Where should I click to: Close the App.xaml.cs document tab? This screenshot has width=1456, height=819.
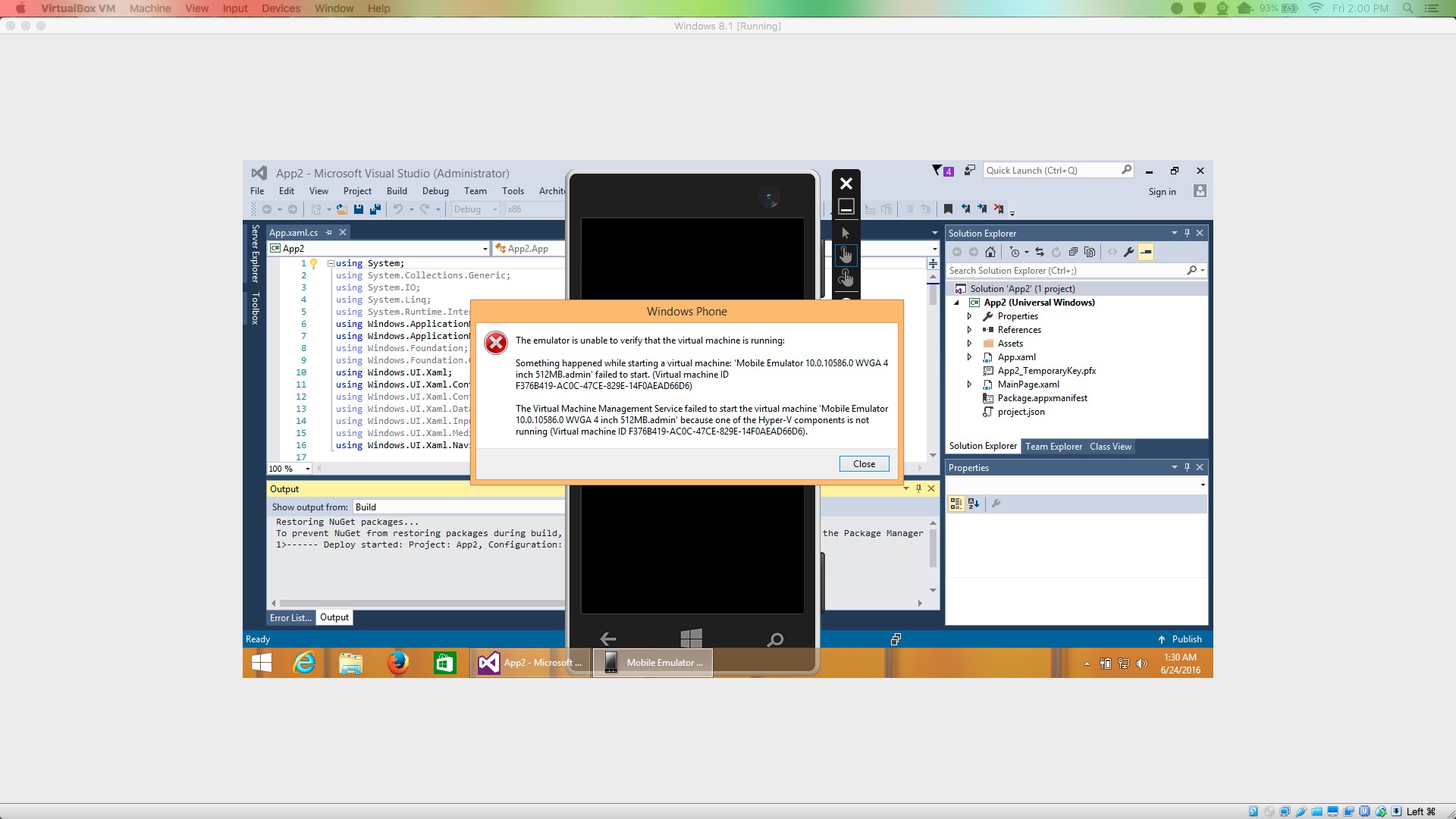tap(343, 233)
